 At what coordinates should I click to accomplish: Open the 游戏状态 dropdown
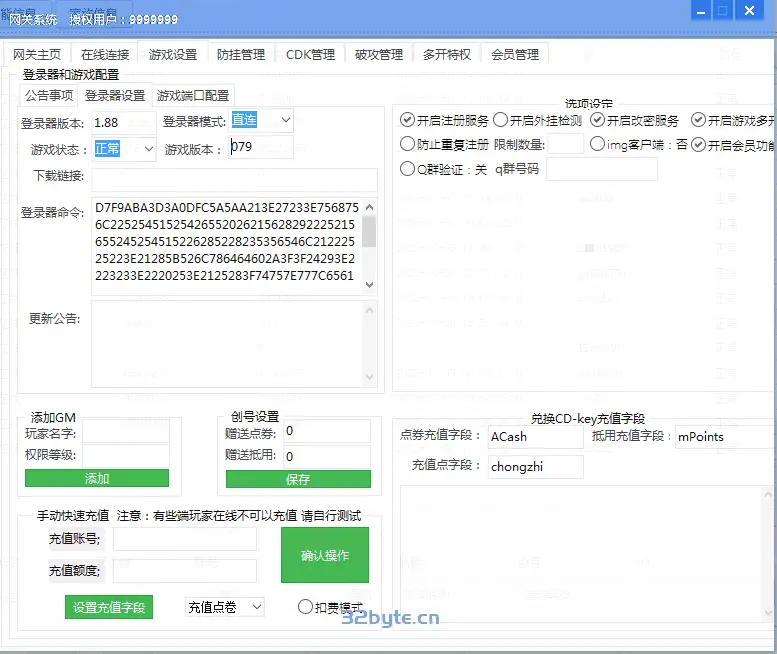pyautogui.click(x=148, y=149)
